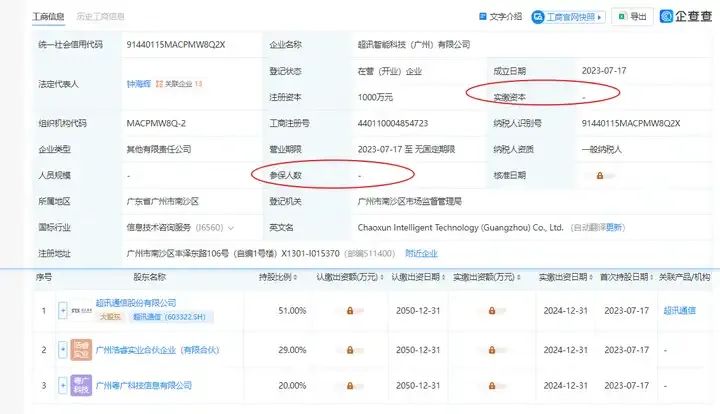Click lock icon for 认缴出资额 at 51.00% row

tap(350, 311)
